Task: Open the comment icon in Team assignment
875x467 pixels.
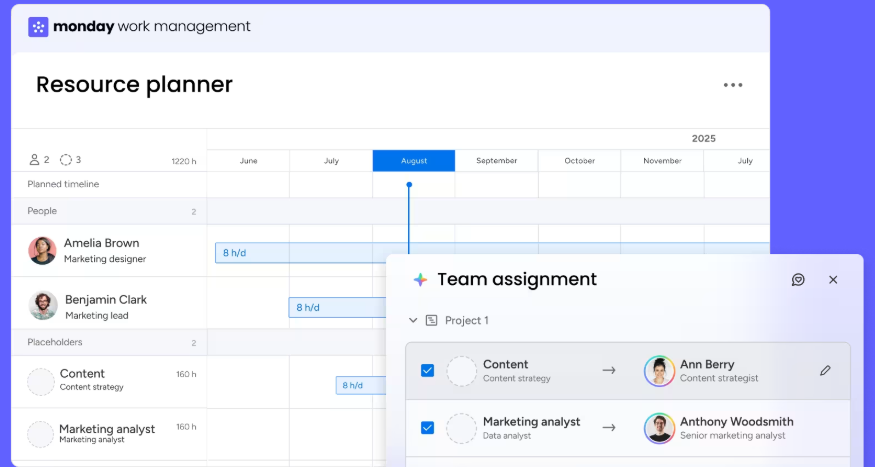Action: (x=798, y=280)
